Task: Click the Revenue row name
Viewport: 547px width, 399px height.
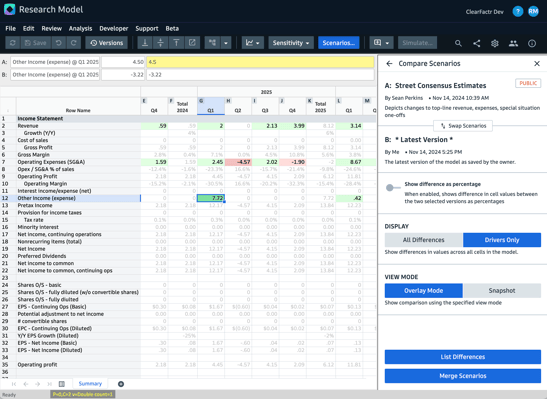Action: click(x=28, y=126)
